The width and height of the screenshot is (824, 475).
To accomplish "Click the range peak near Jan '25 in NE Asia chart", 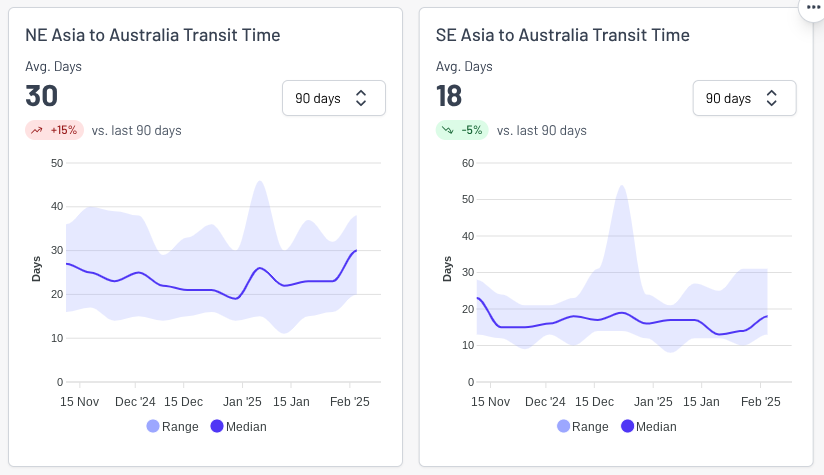I will [x=260, y=183].
